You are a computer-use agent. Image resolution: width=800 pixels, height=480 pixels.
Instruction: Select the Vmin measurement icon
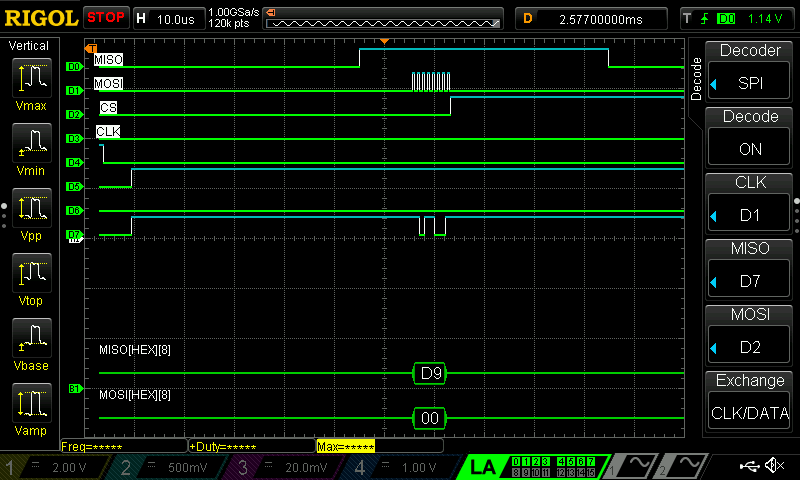pos(32,142)
